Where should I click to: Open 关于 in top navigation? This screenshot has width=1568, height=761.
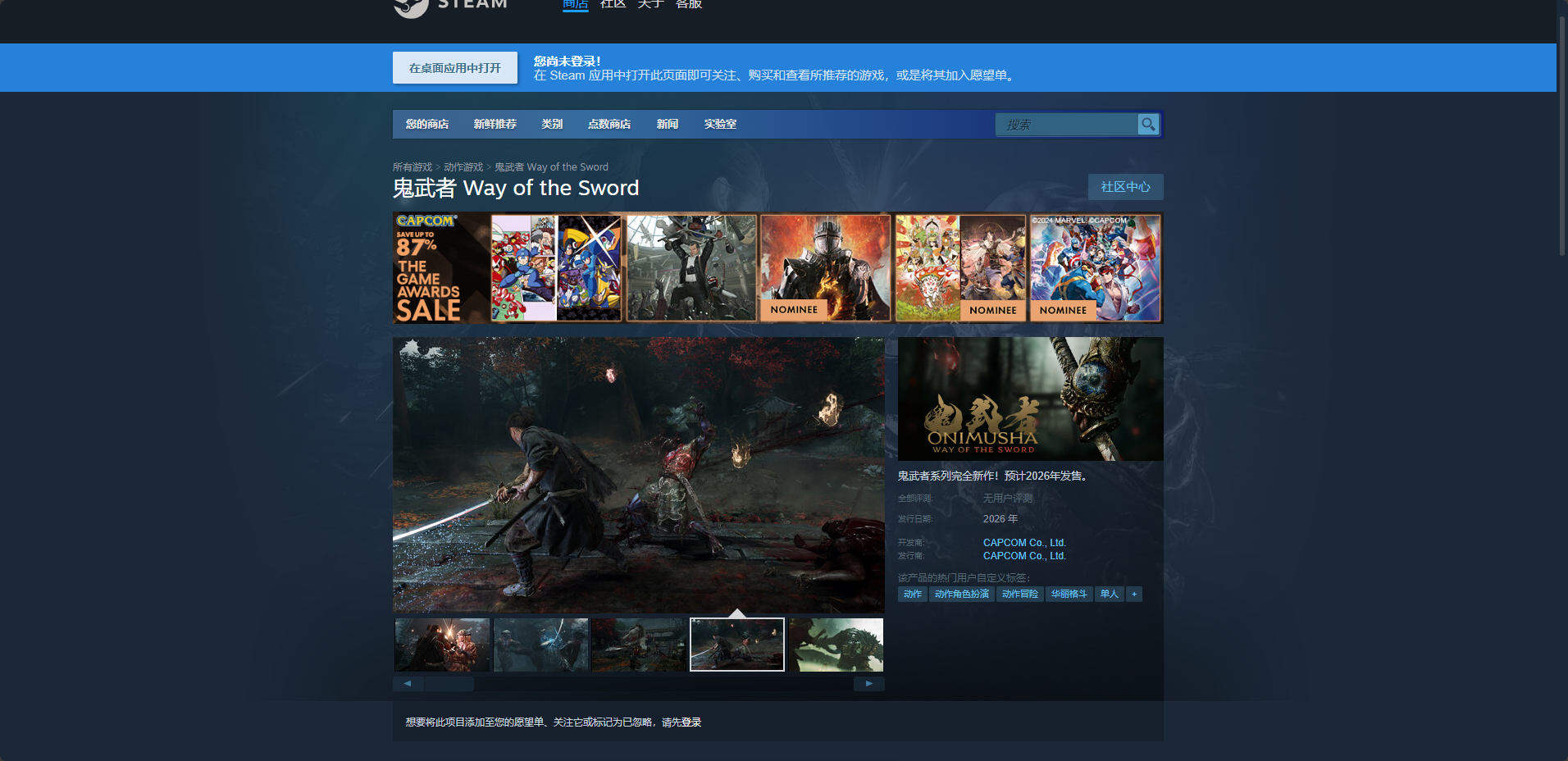(x=650, y=4)
